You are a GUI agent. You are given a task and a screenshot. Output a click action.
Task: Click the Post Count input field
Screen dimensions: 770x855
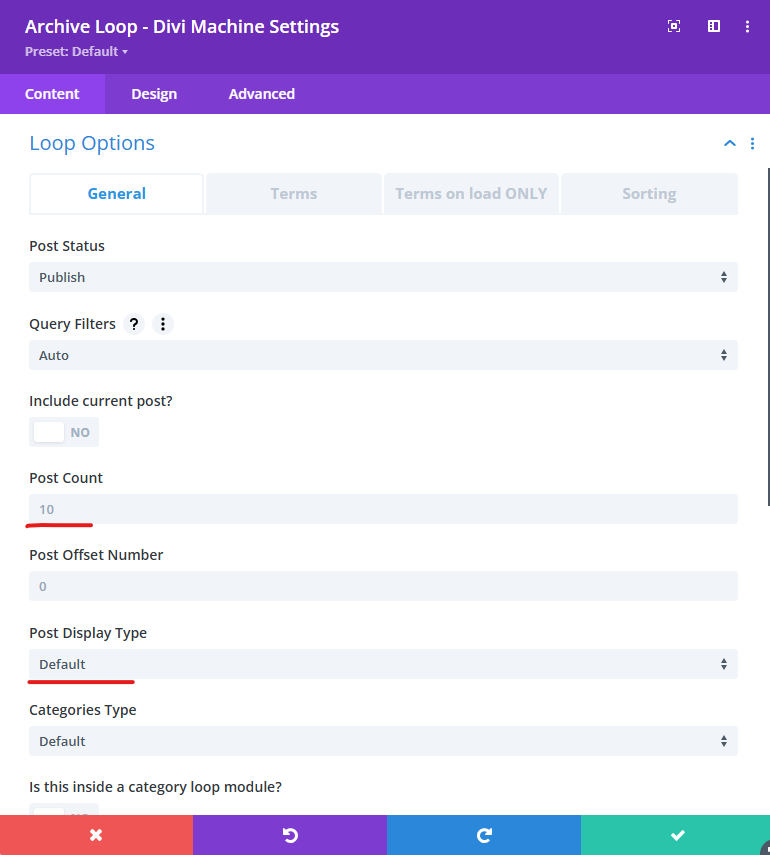(x=383, y=509)
